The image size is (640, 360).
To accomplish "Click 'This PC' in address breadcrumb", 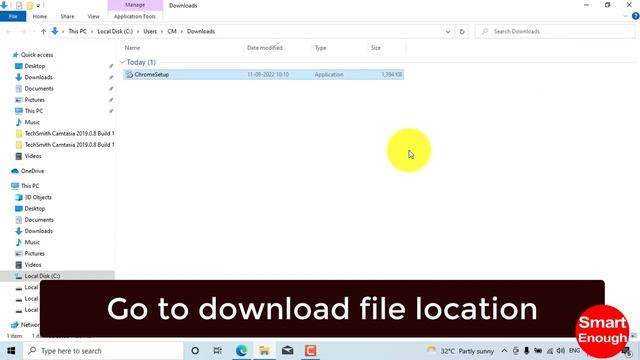I will click(x=78, y=31).
